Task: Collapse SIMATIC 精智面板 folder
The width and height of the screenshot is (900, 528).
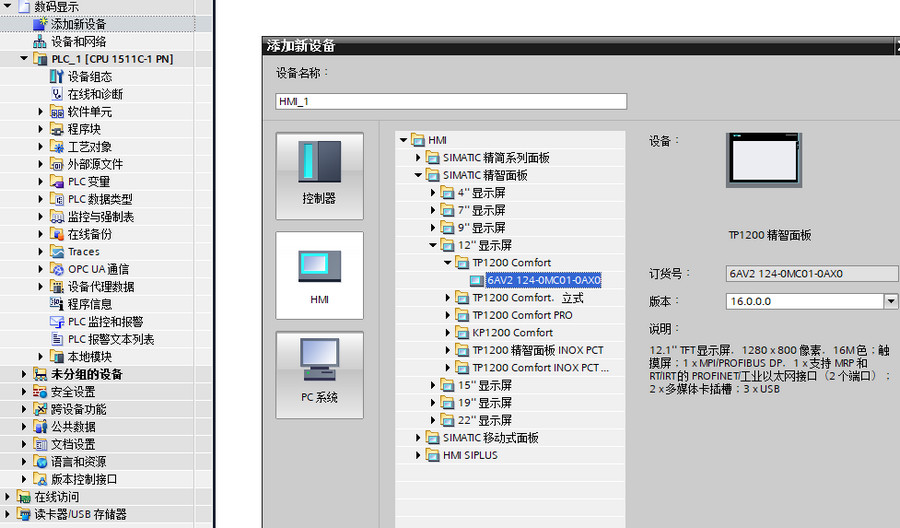Action: [x=418, y=175]
